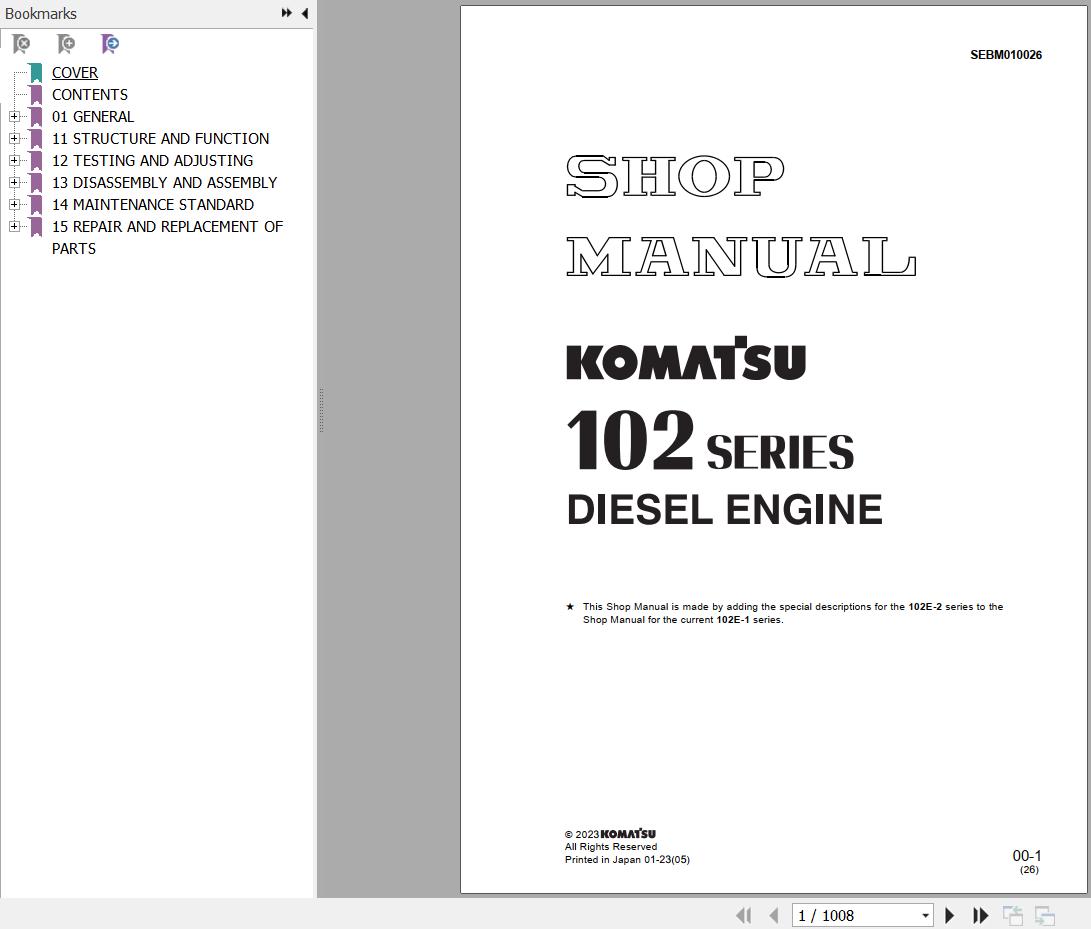Collapse the Bookmarks panel arrow

click(x=305, y=13)
